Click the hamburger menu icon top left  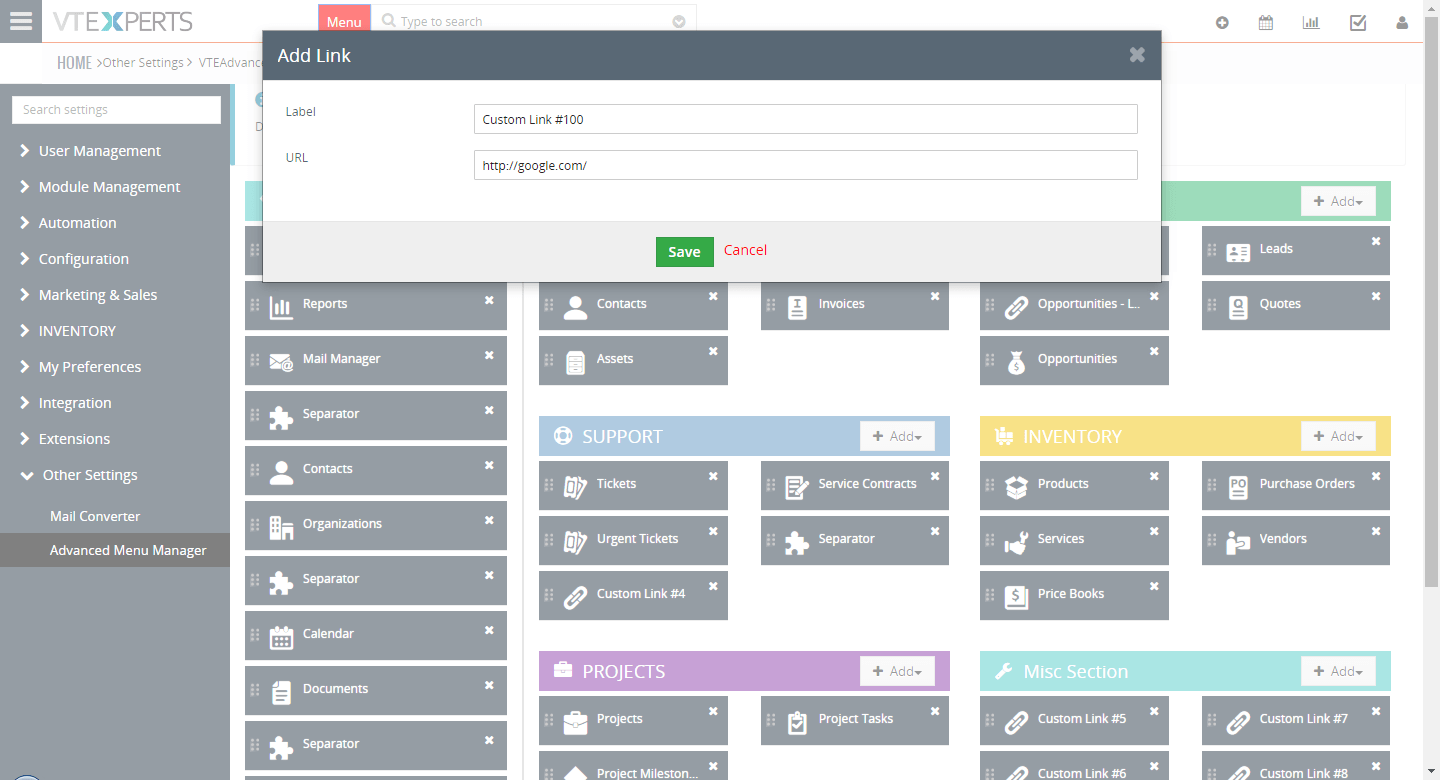pos(21,21)
